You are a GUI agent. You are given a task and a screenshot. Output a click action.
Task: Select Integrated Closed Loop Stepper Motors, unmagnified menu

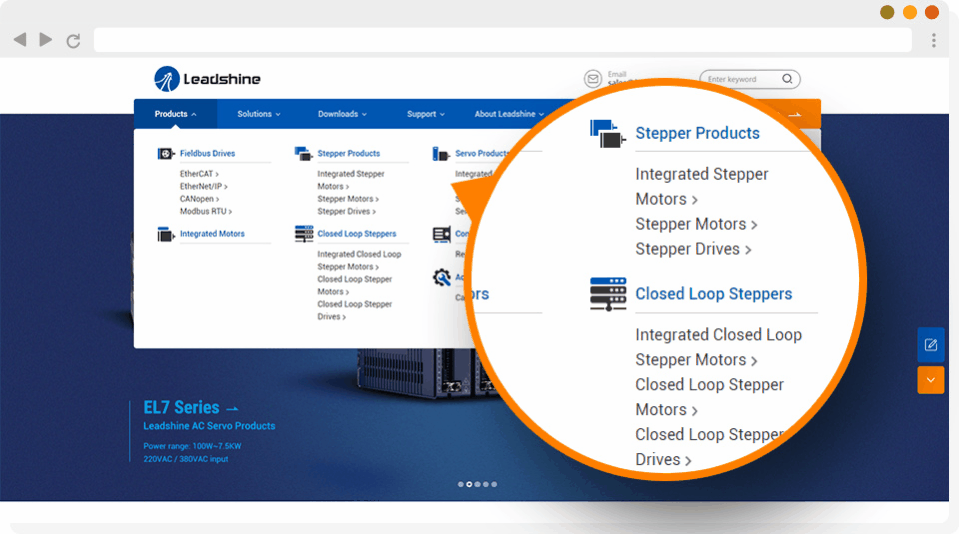(x=359, y=260)
